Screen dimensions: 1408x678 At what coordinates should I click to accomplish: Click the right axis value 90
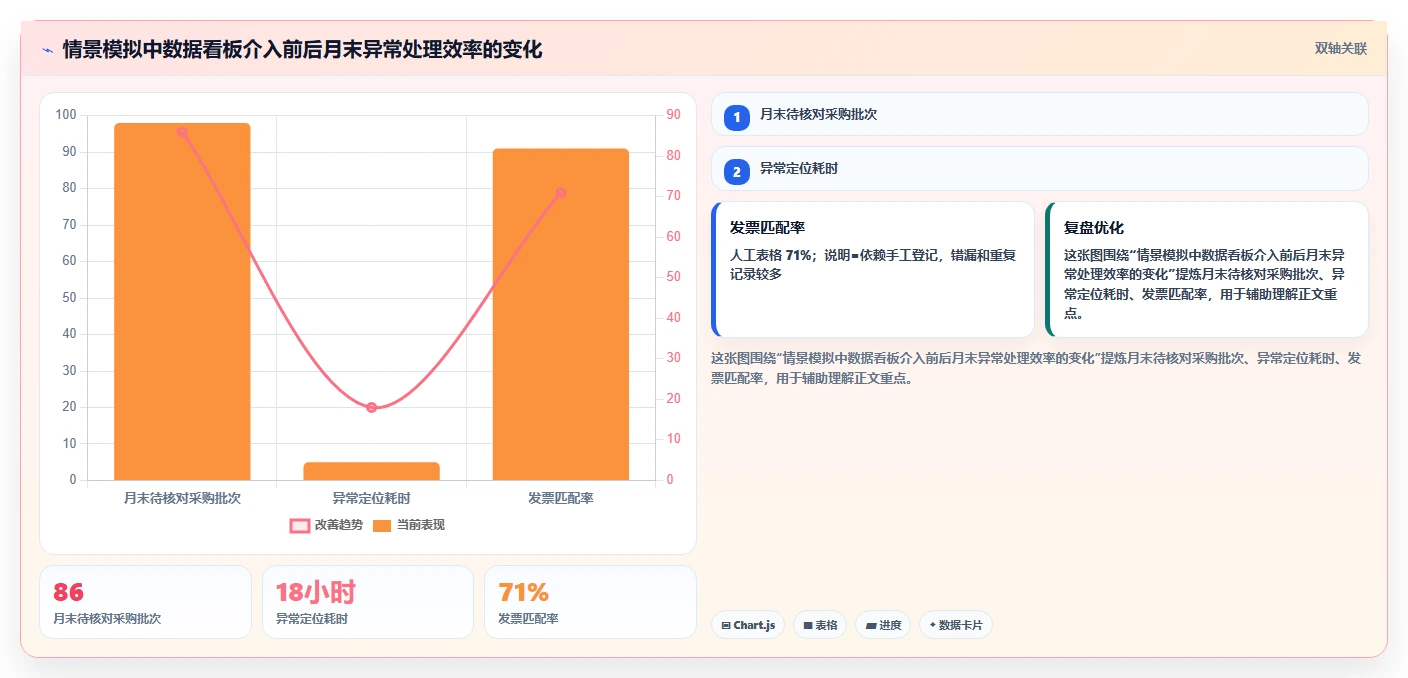pyautogui.click(x=673, y=115)
